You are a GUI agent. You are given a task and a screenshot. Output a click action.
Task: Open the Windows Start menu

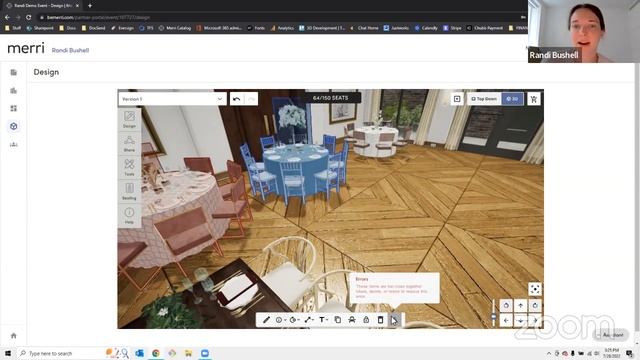(x=8, y=353)
